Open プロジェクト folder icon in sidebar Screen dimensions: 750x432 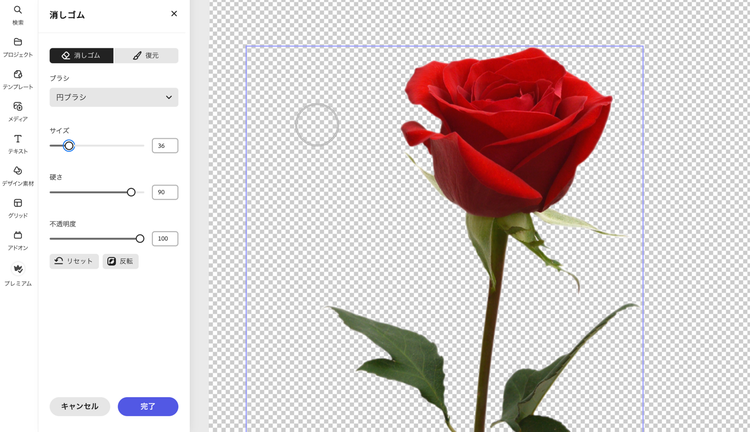[x=18, y=42]
